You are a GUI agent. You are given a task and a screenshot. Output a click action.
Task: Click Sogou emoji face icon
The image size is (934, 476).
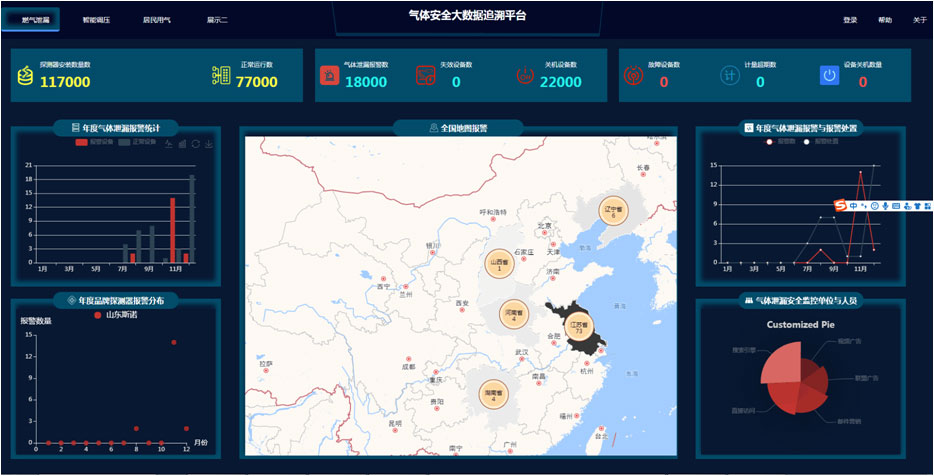875,206
